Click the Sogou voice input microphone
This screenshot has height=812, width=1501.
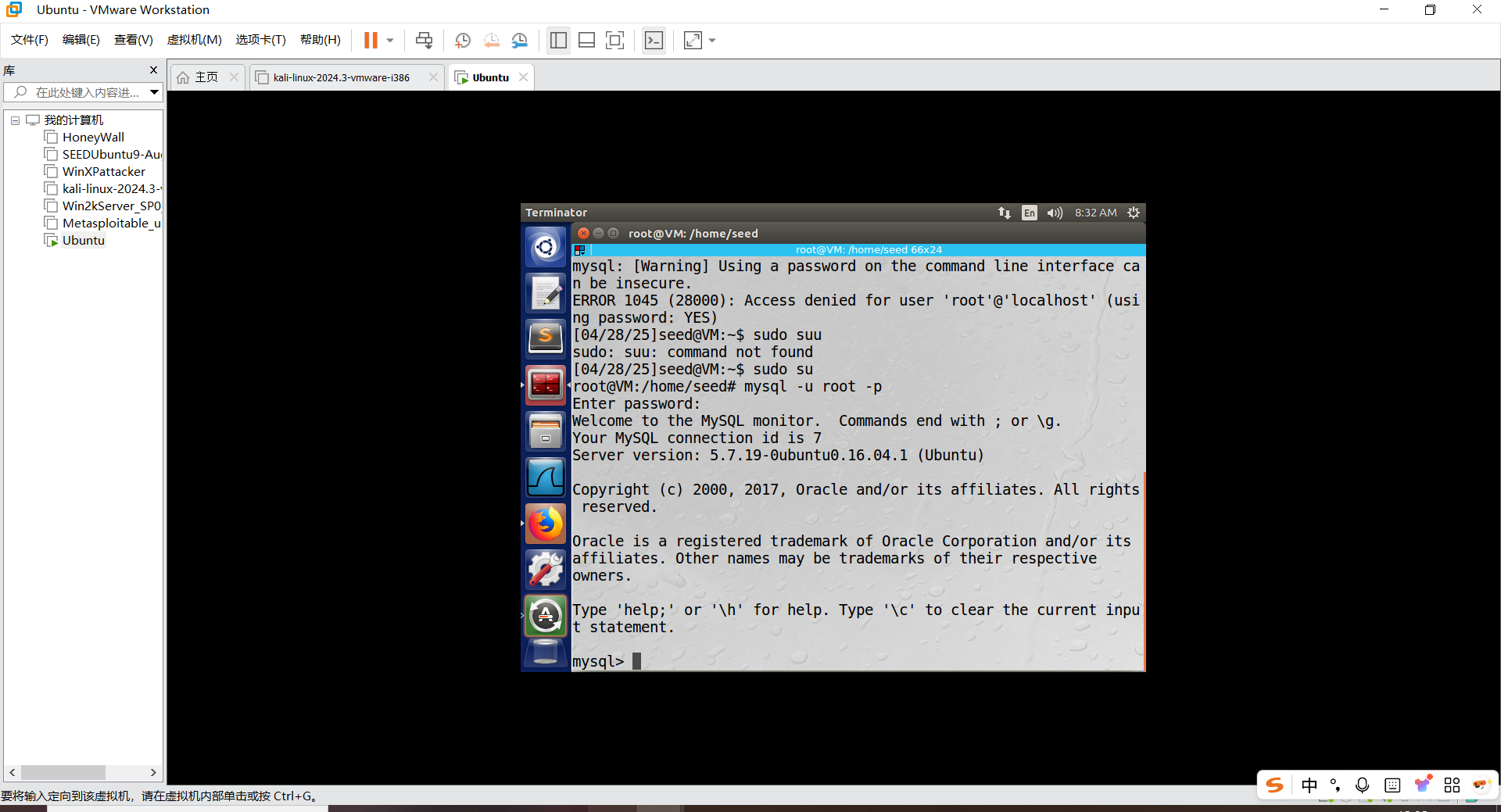click(1363, 785)
